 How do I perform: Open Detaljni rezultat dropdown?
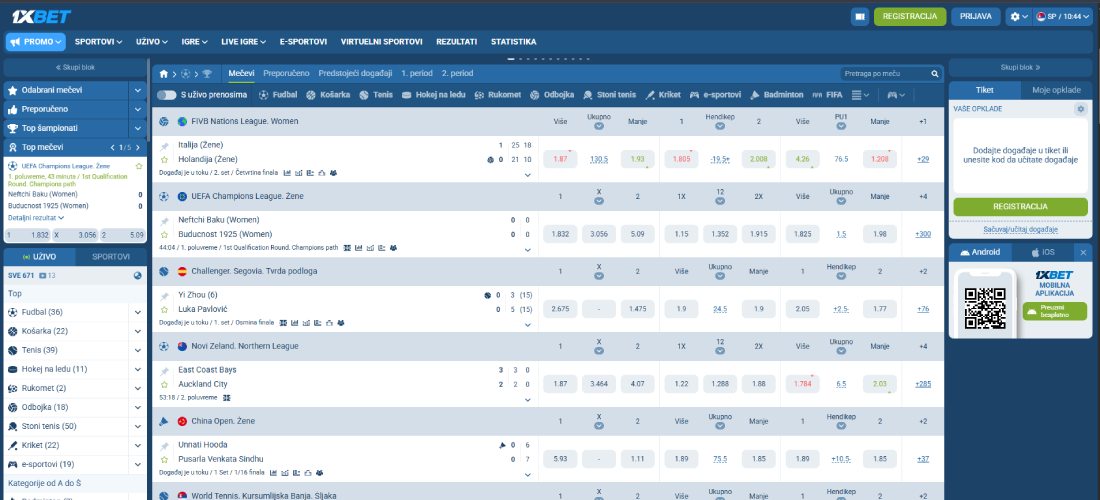pyautogui.click(x=36, y=218)
